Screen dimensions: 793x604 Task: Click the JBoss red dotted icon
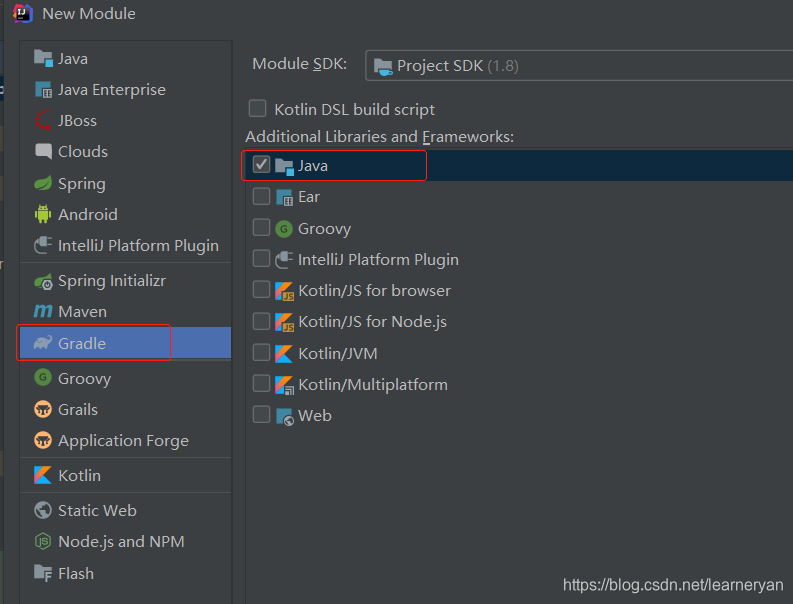(43, 120)
